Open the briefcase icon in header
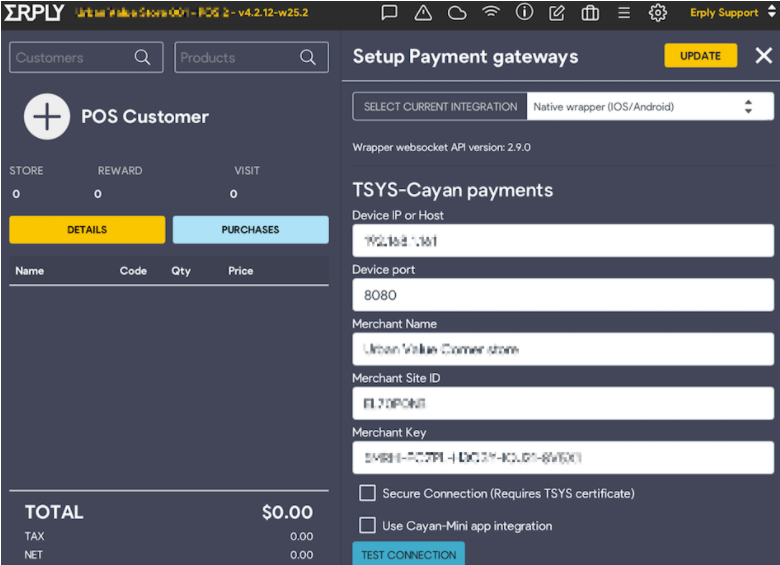The height and width of the screenshot is (565, 780). click(x=590, y=12)
